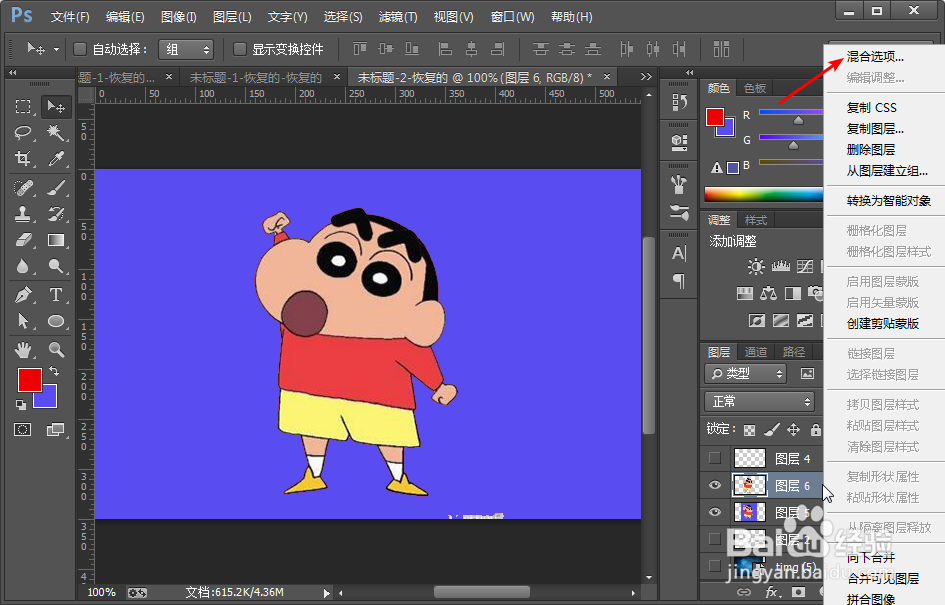
Task: Open the 组 auto-select dropdown
Action: [x=186, y=49]
